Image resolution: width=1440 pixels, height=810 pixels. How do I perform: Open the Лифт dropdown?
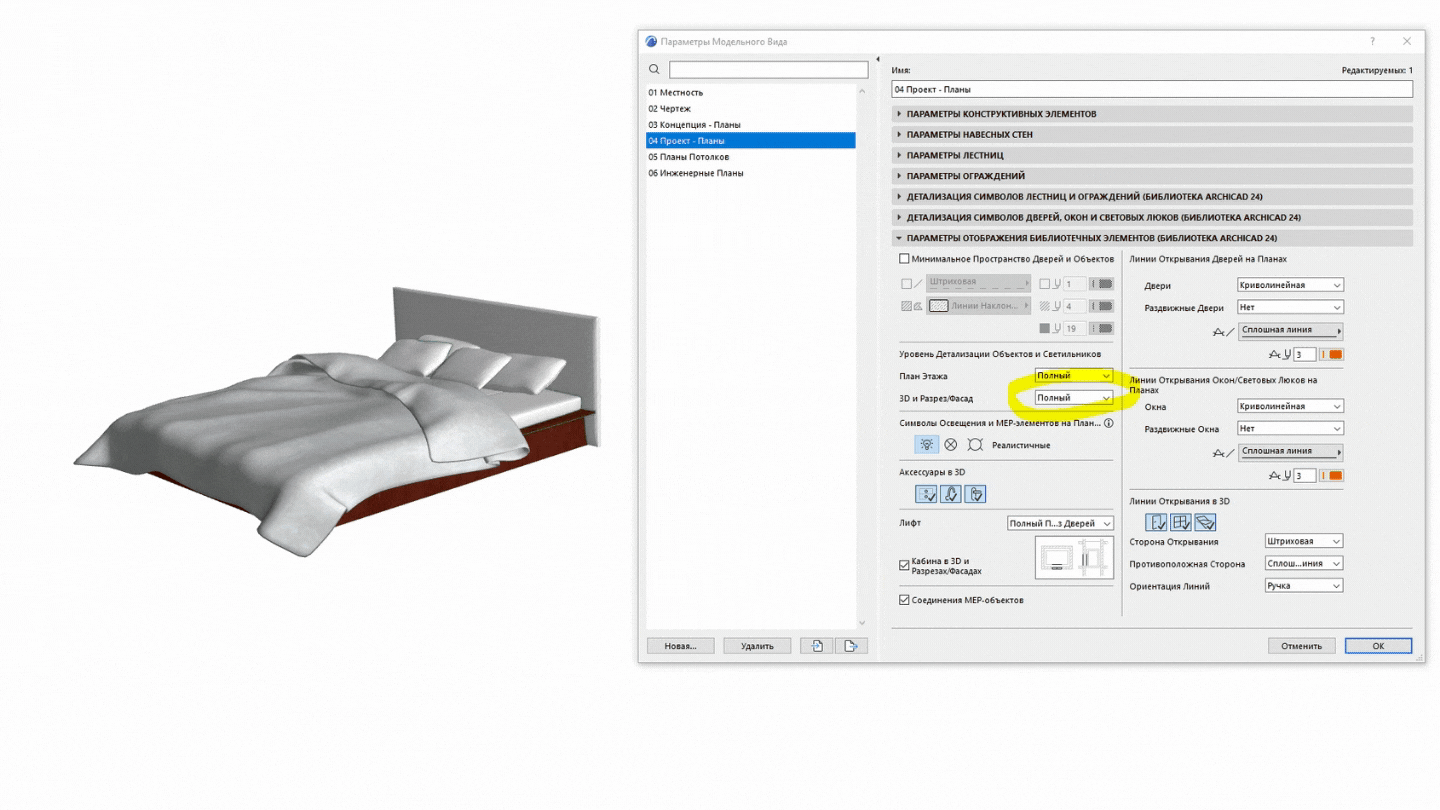coord(1060,523)
